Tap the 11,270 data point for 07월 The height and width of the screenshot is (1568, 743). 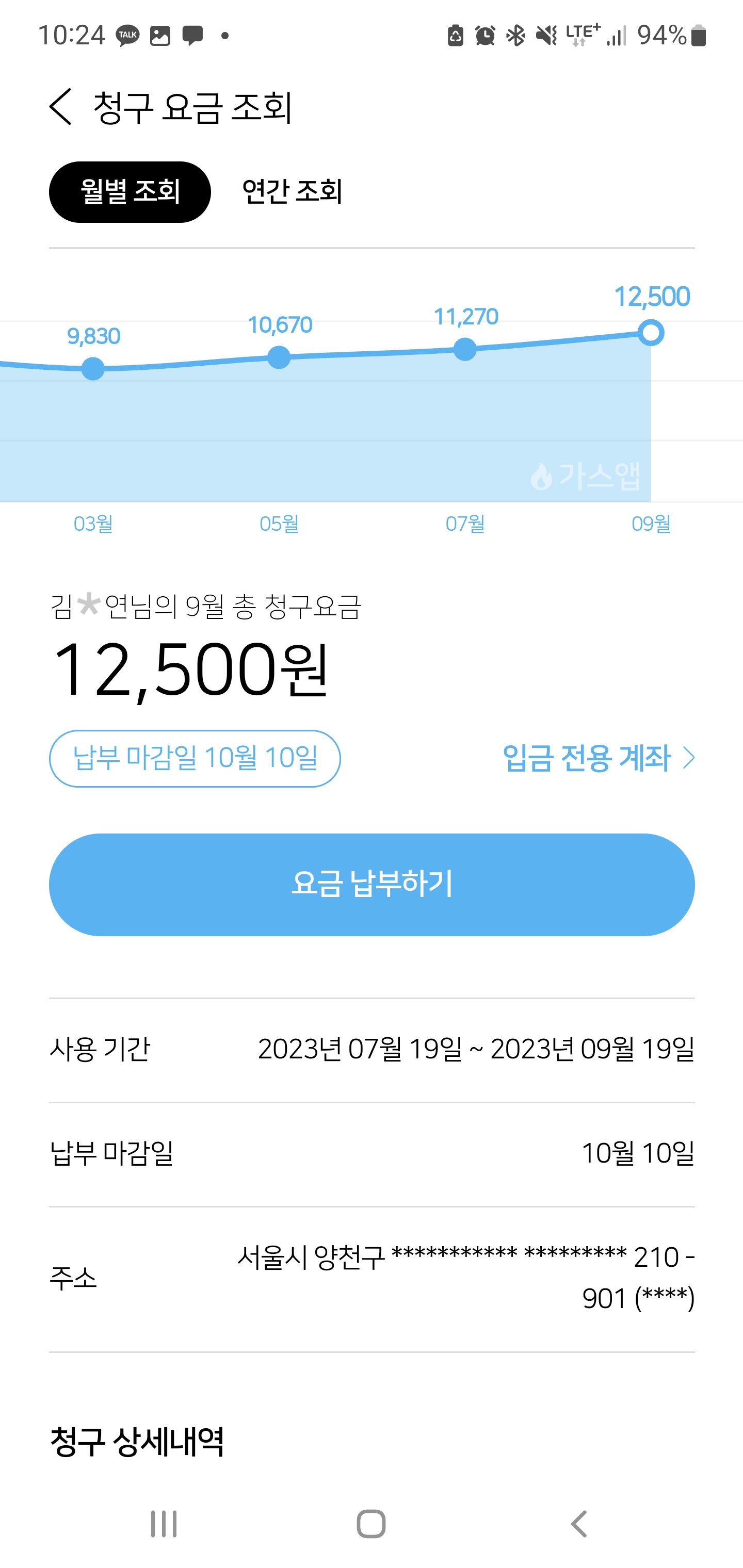(465, 349)
